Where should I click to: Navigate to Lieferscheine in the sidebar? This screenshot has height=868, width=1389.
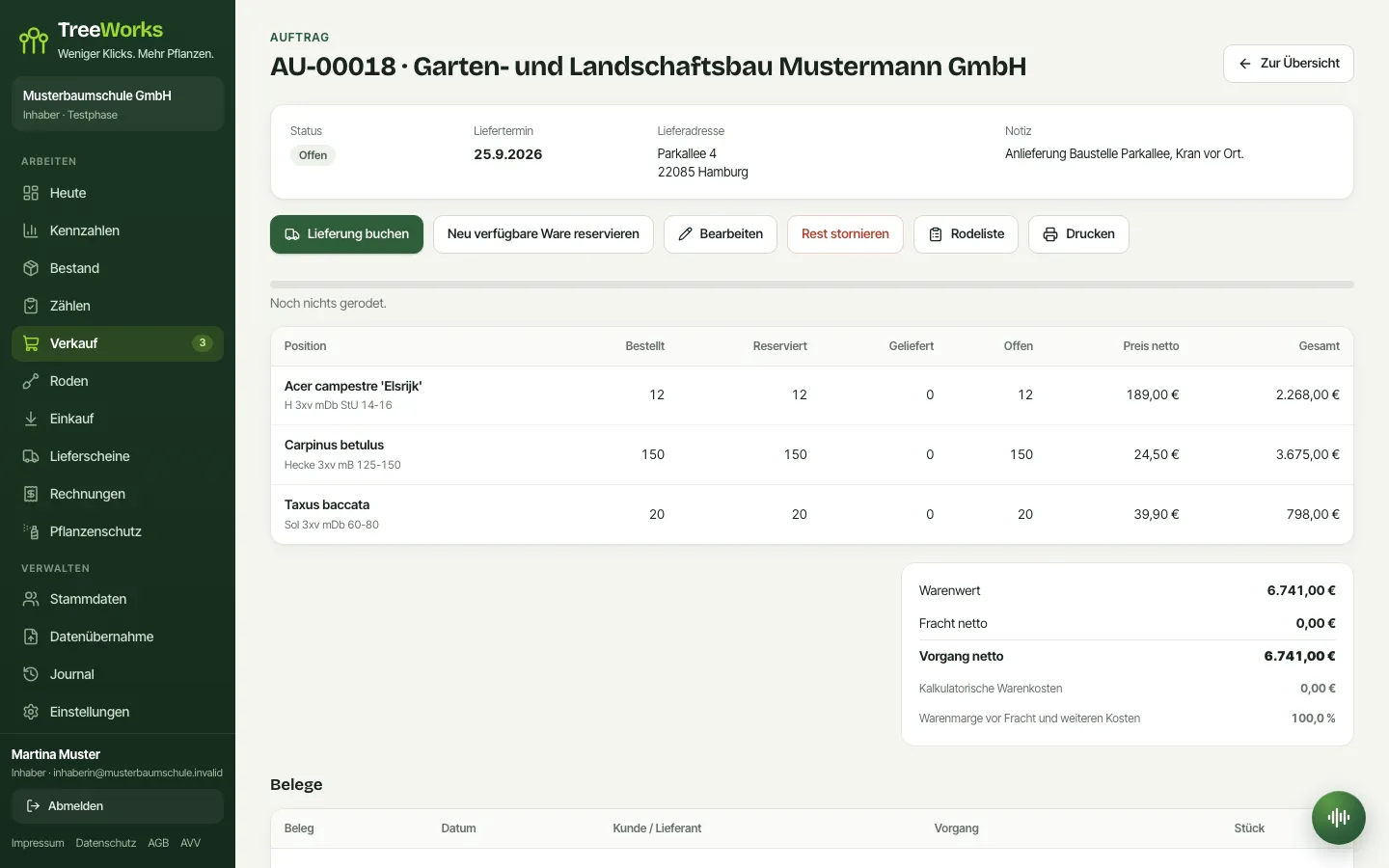point(118,456)
